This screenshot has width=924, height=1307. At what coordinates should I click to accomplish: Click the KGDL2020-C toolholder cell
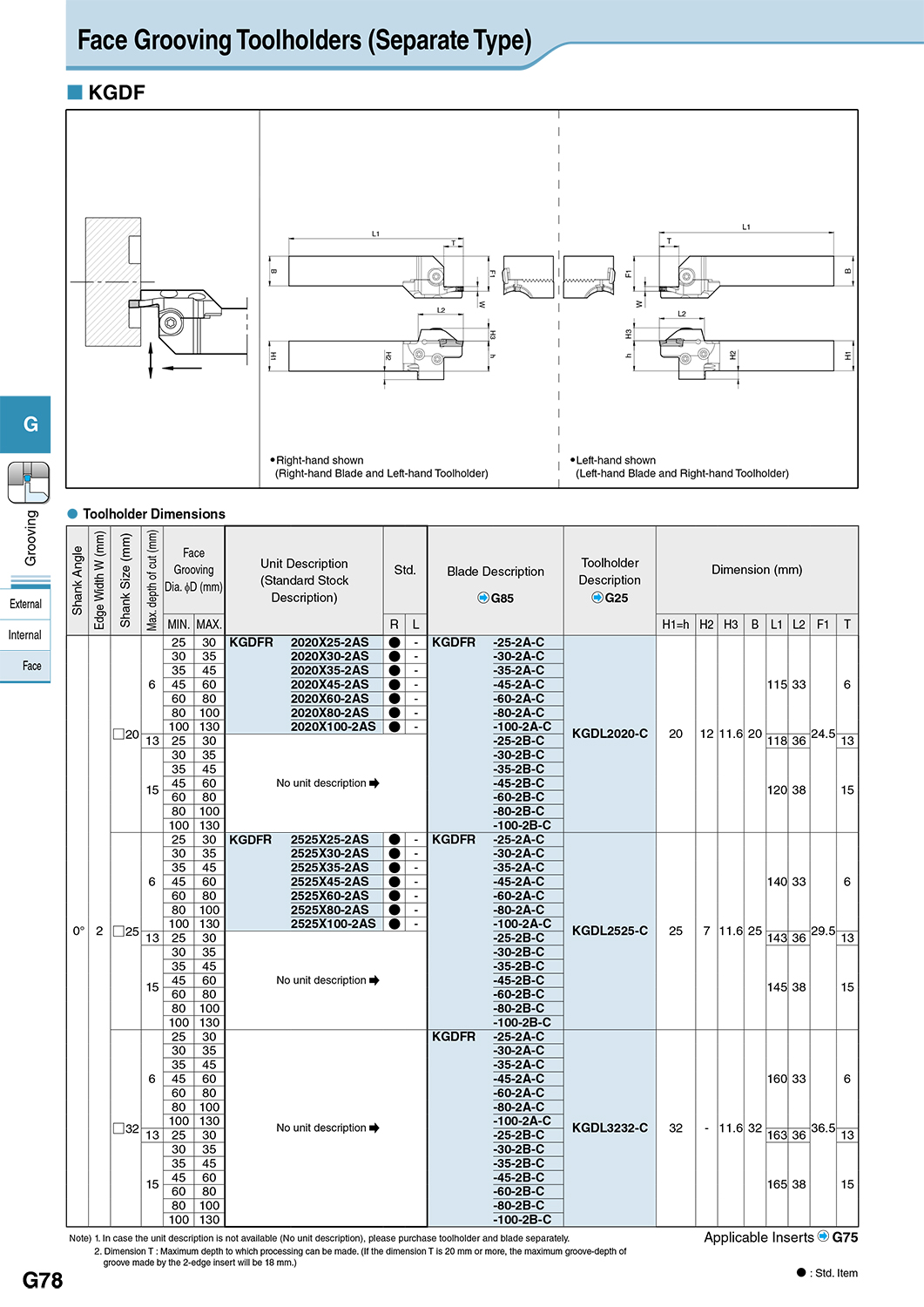[610, 734]
